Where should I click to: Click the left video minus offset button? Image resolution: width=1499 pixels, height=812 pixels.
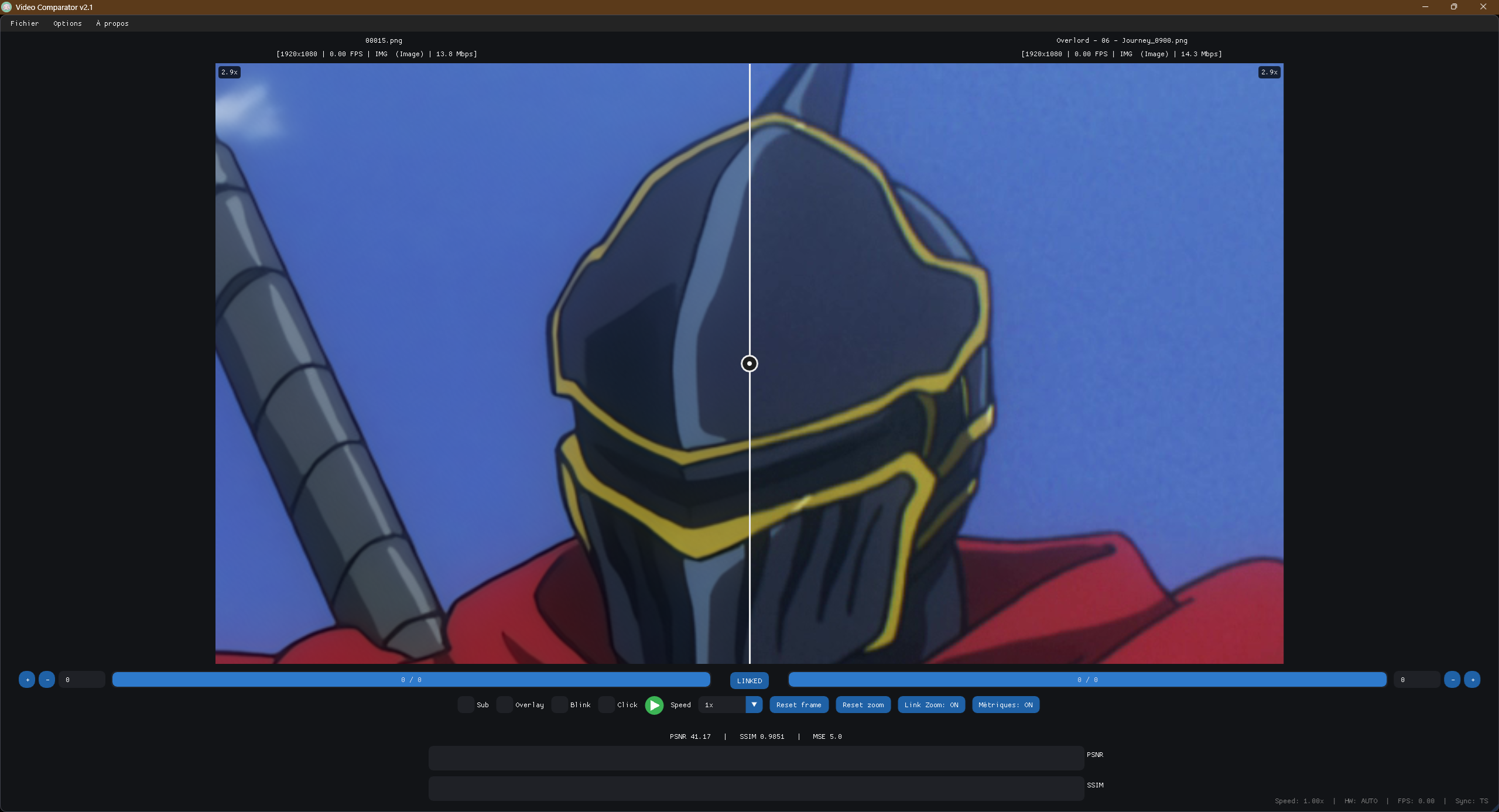click(x=47, y=680)
